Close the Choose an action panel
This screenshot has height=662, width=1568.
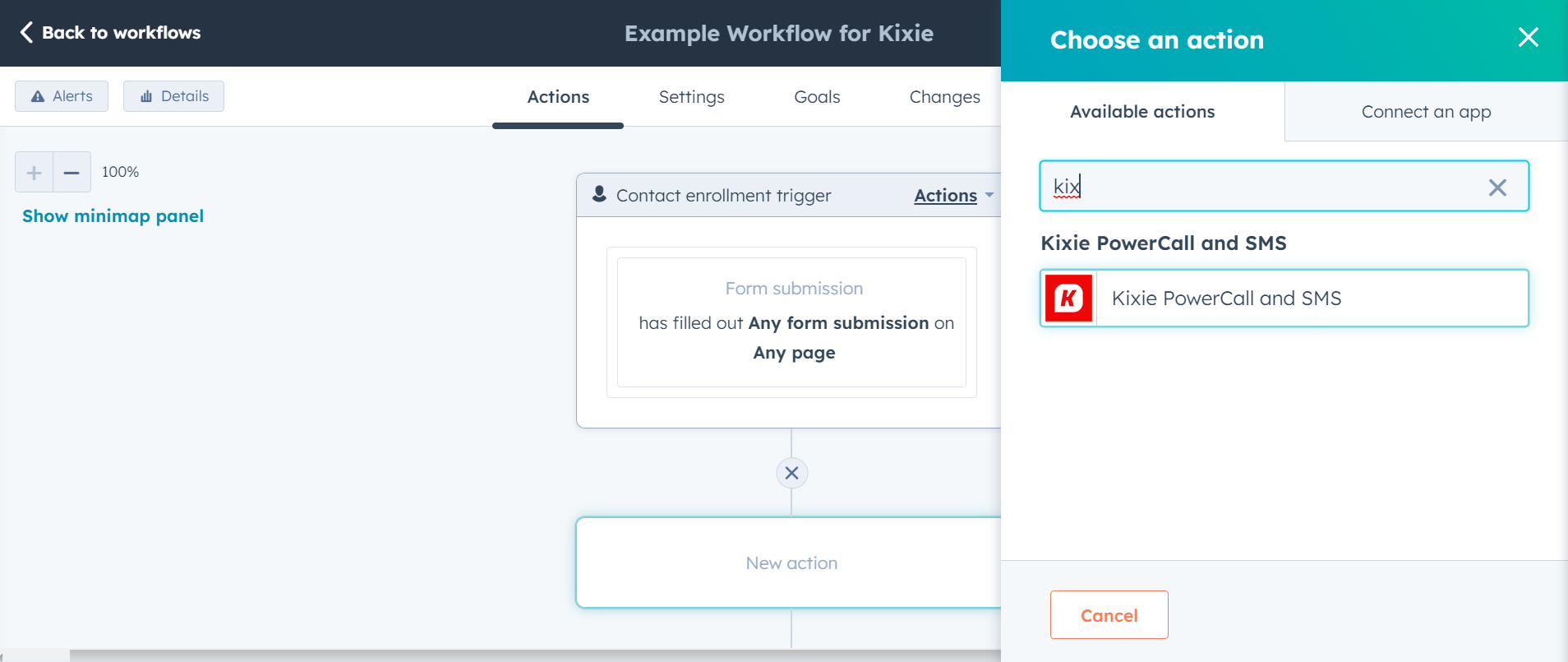pos(1528,37)
